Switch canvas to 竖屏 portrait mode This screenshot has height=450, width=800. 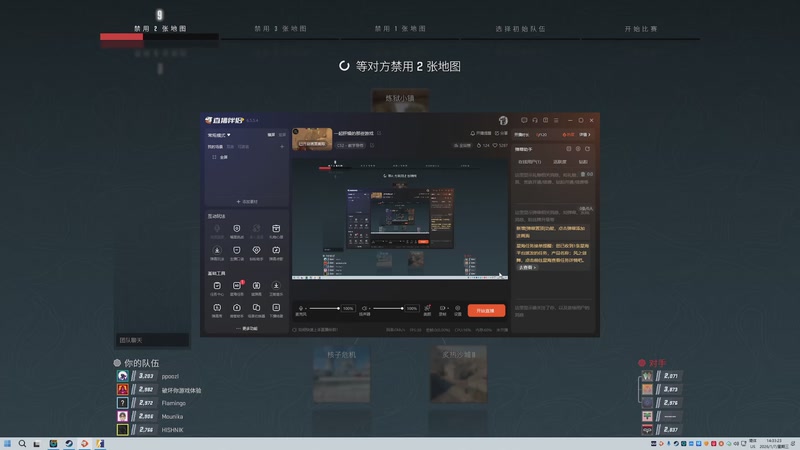(x=282, y=135)
